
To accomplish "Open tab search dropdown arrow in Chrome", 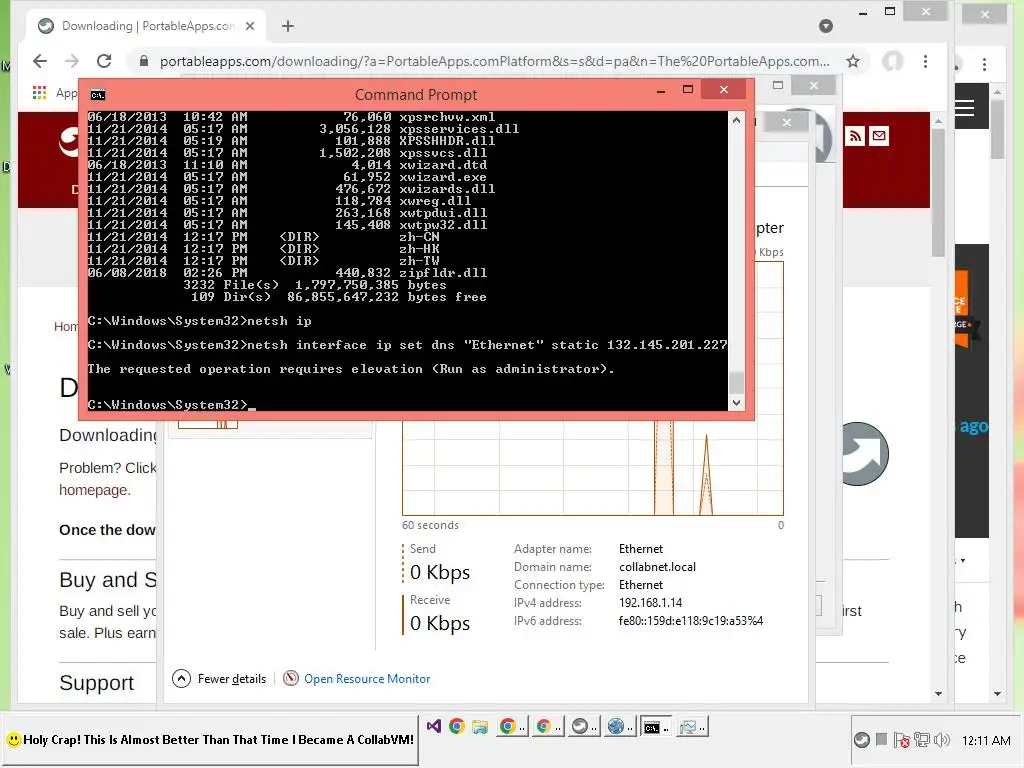I will pyautogui.click(x=826, y=26).
